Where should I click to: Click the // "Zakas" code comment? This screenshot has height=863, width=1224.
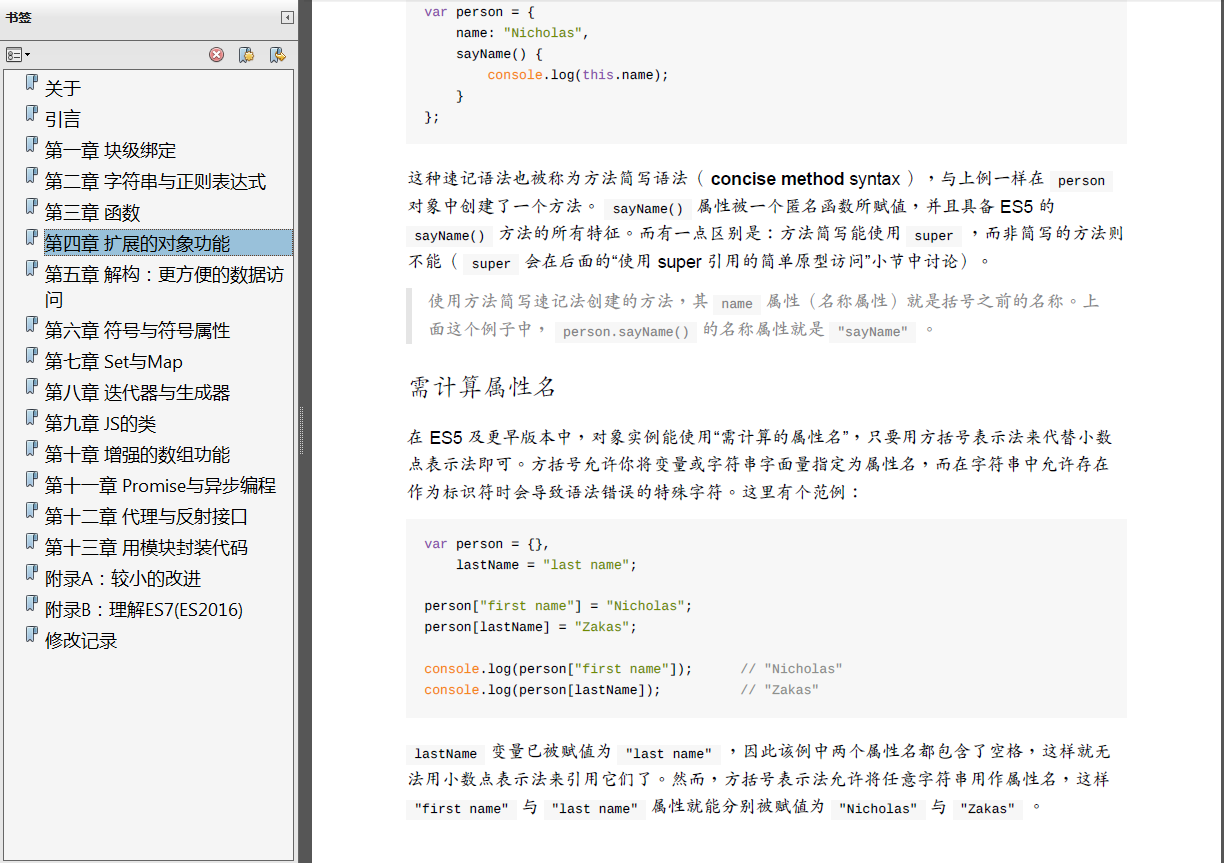(x=780, y=690)
